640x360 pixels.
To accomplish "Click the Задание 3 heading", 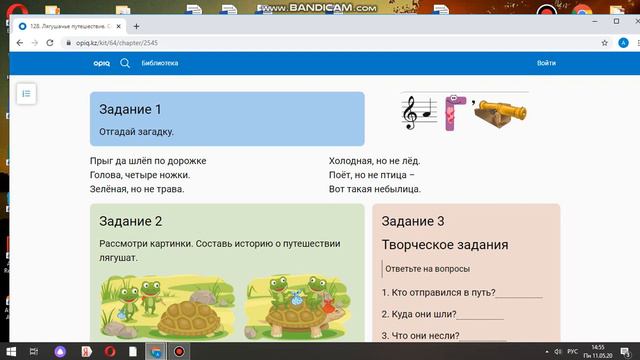I will (413, 221).
